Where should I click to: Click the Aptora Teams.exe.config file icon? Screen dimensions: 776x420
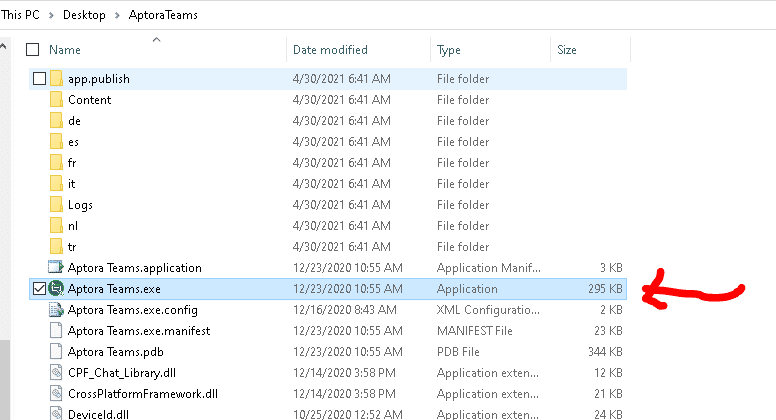pyautogui.click(x=56, y=310)
